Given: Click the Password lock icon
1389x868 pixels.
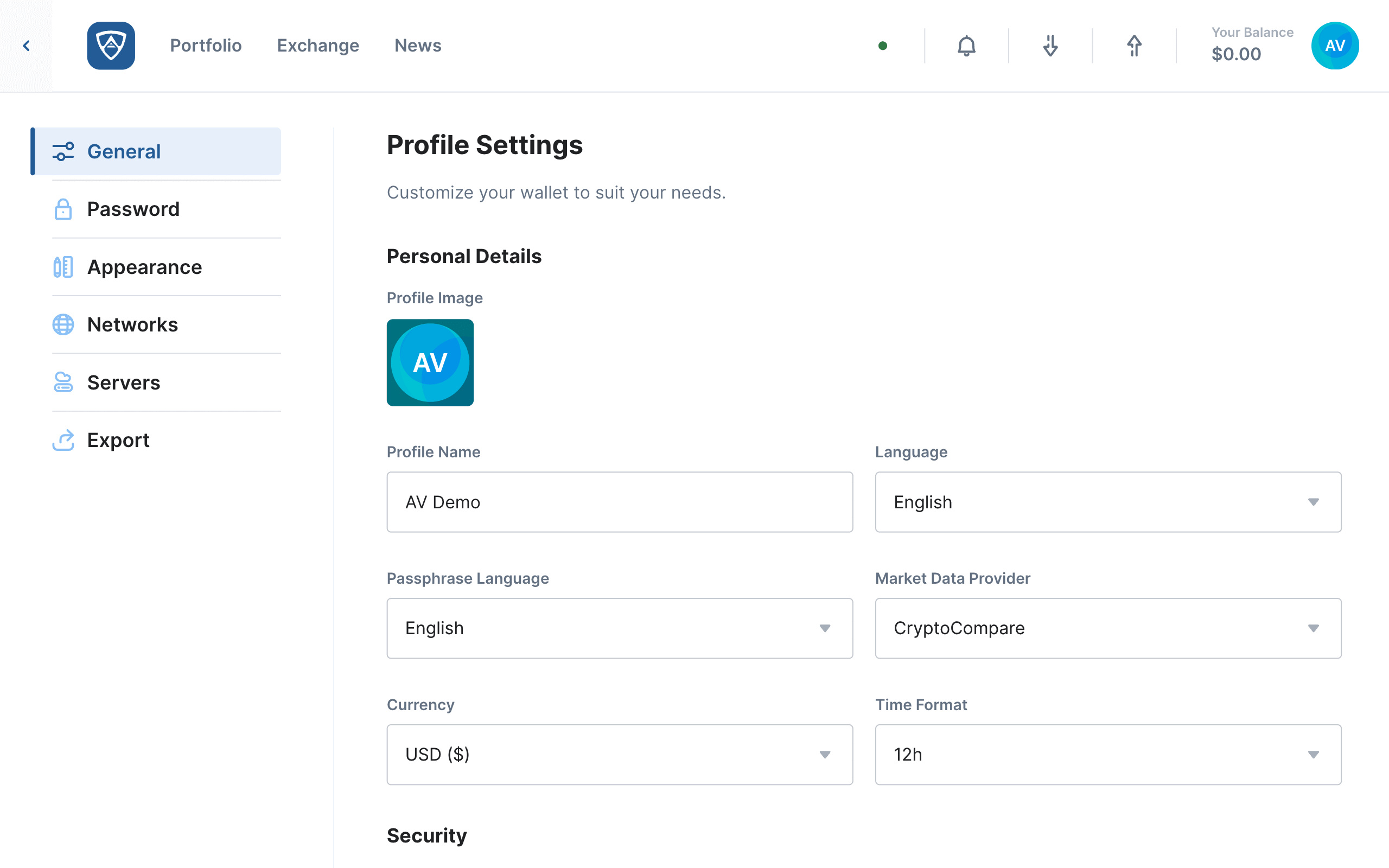Looking at the screenshot, I should point(63,209).
